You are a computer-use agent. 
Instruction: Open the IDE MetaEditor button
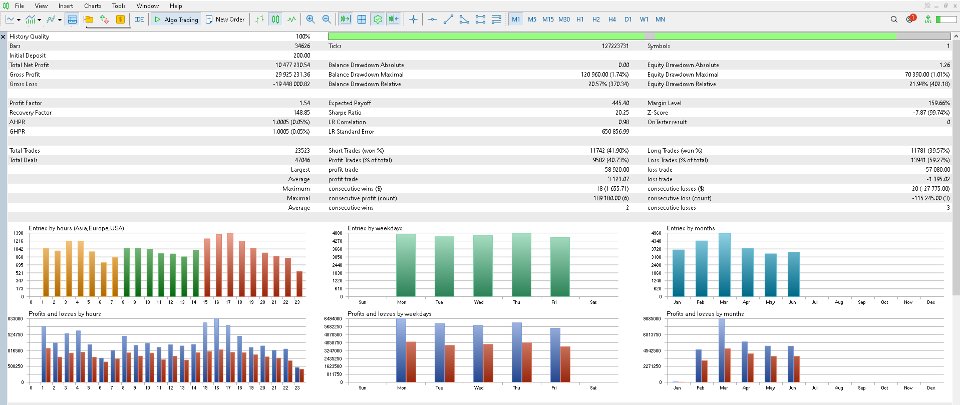140,20
